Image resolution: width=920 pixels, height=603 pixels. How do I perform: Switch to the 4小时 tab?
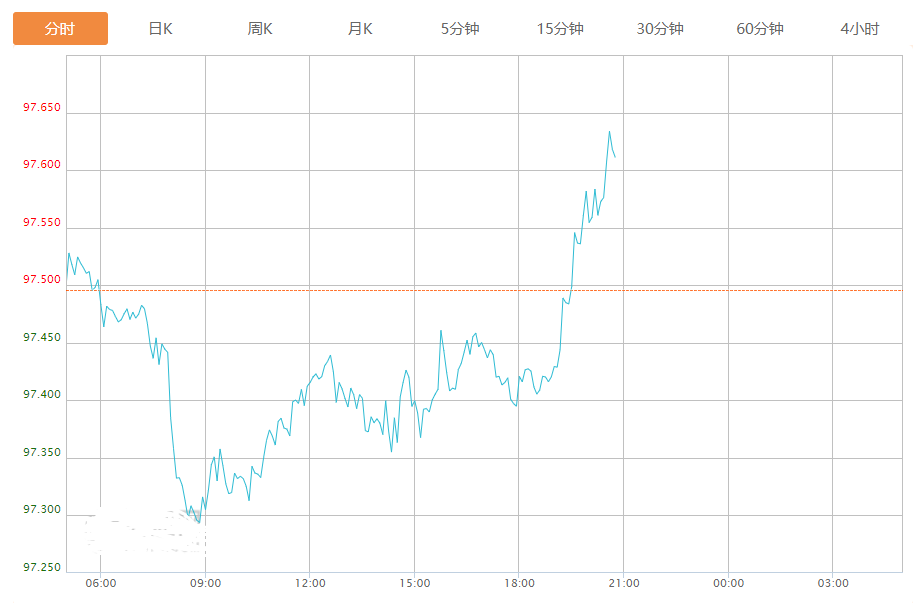tap(860, 29)
